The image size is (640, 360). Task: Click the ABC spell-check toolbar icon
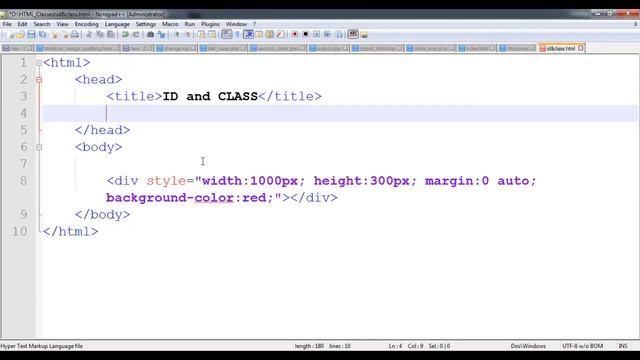tap(353, 35)
